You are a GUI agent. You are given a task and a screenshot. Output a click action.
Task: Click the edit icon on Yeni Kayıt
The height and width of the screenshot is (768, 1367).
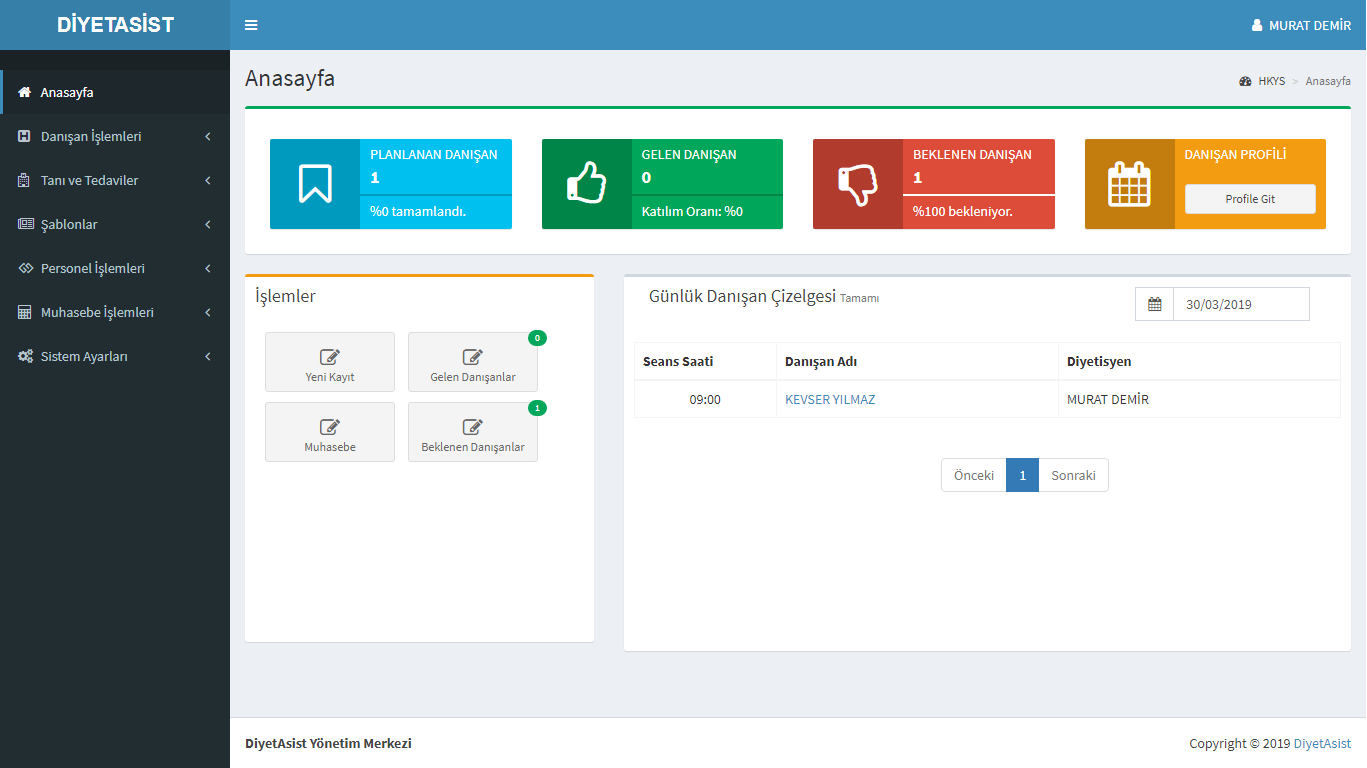click(330, 357)
